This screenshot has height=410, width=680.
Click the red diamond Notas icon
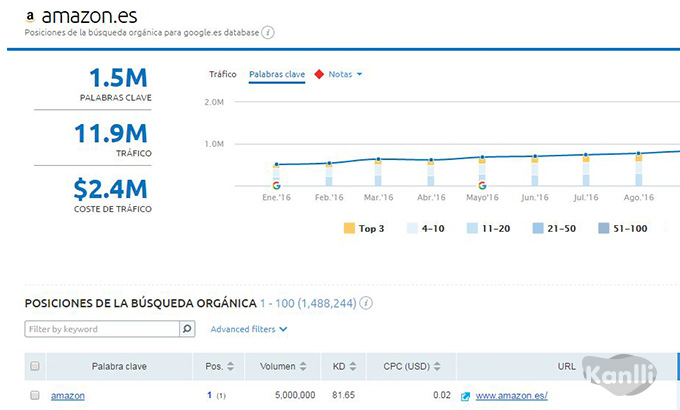pos(319,74)
